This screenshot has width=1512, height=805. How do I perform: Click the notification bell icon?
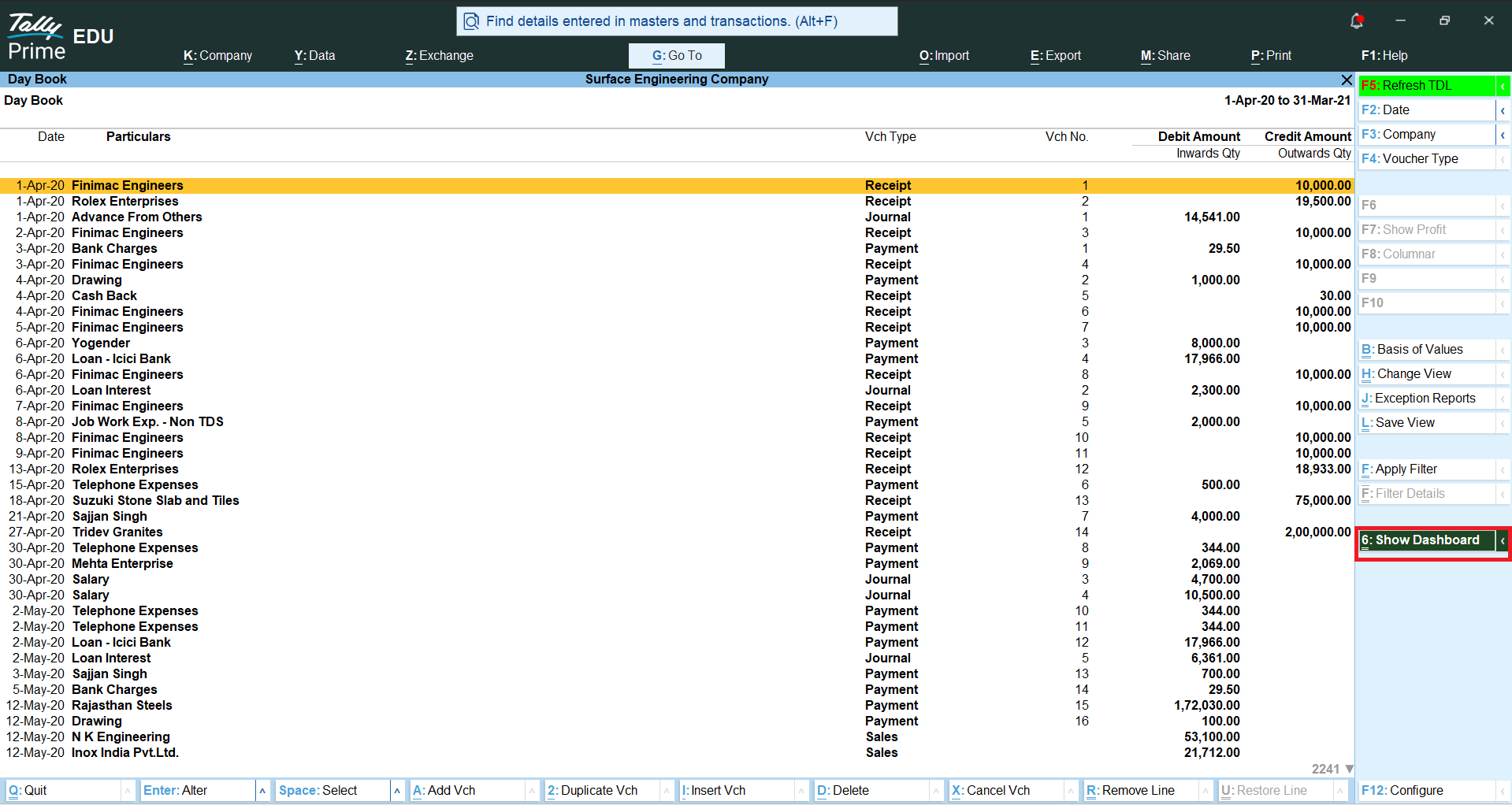click(1356, 20)
